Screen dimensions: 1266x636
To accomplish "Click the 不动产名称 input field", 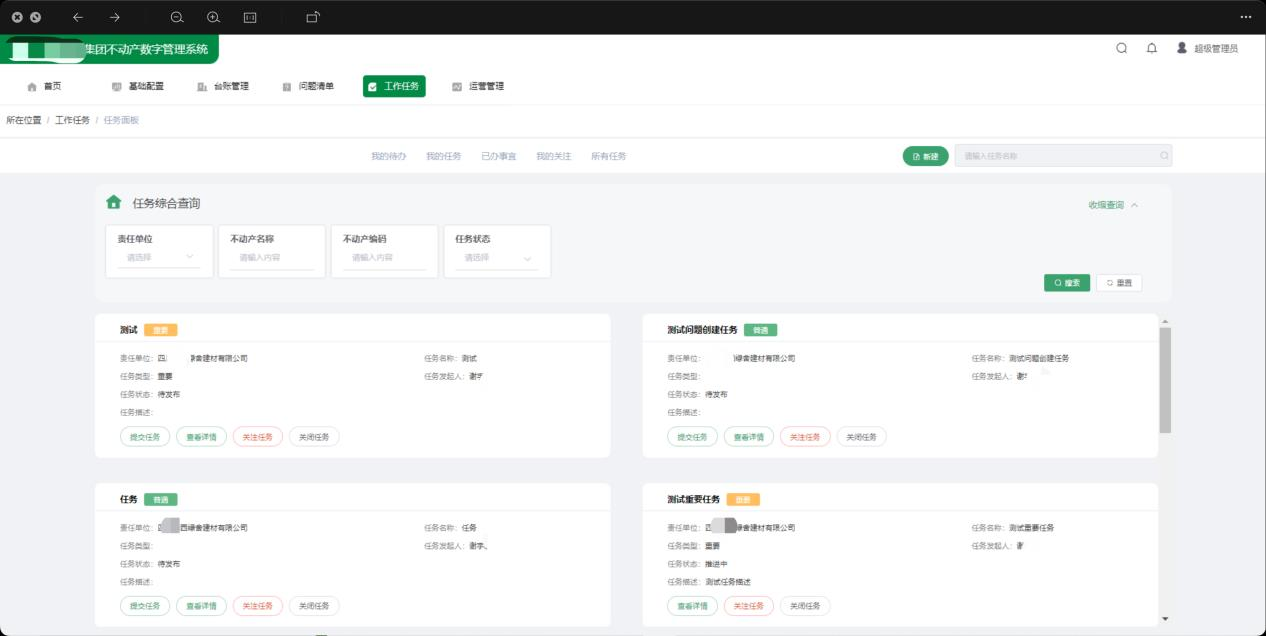I will (272, 258).
